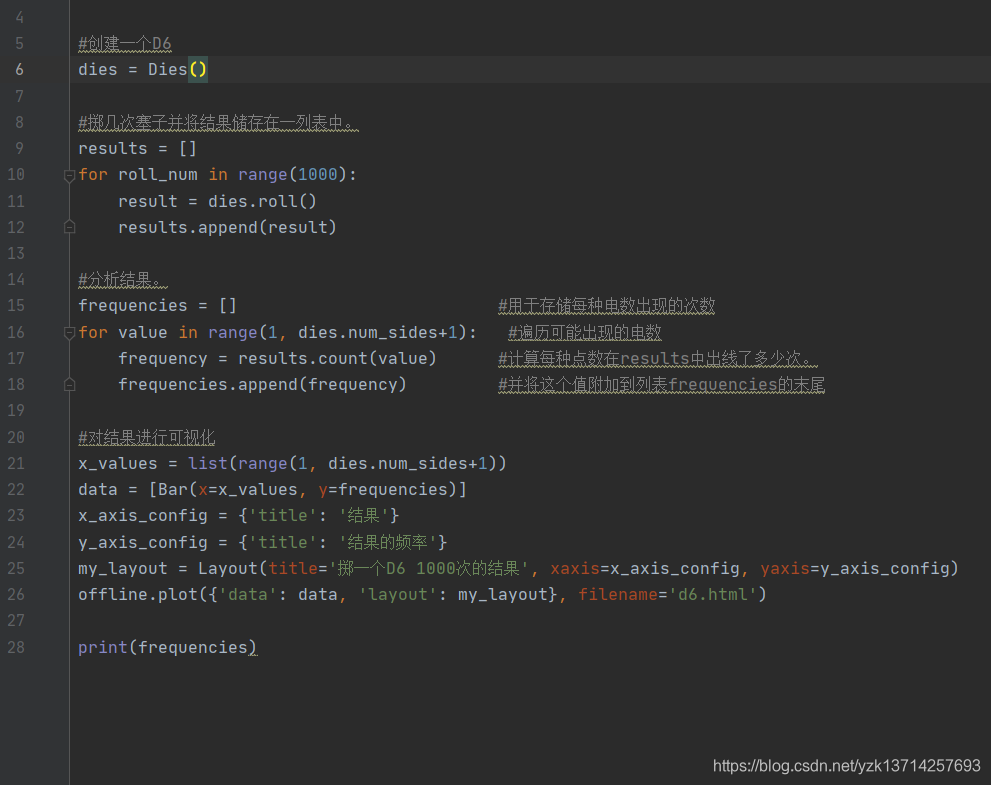Click the underlined comment #创建一个D6
991x785 pixels.
pos(123,43)
